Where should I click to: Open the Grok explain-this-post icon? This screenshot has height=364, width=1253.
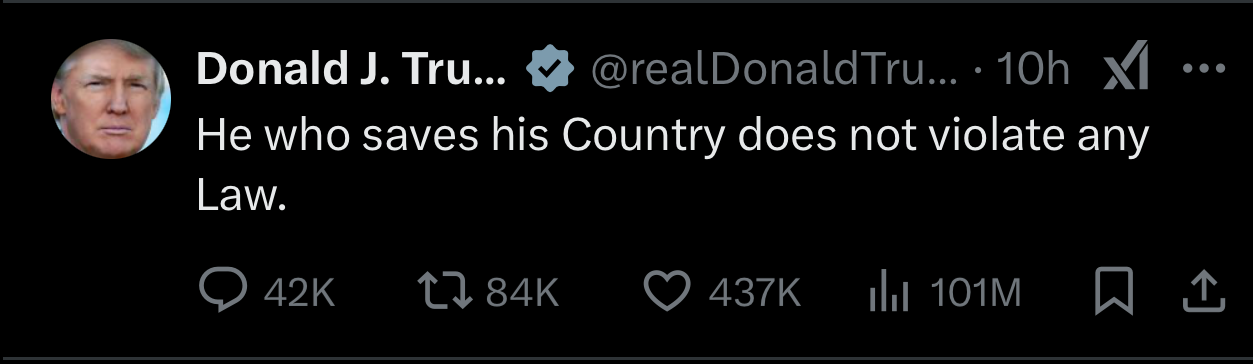point(1124,69)
